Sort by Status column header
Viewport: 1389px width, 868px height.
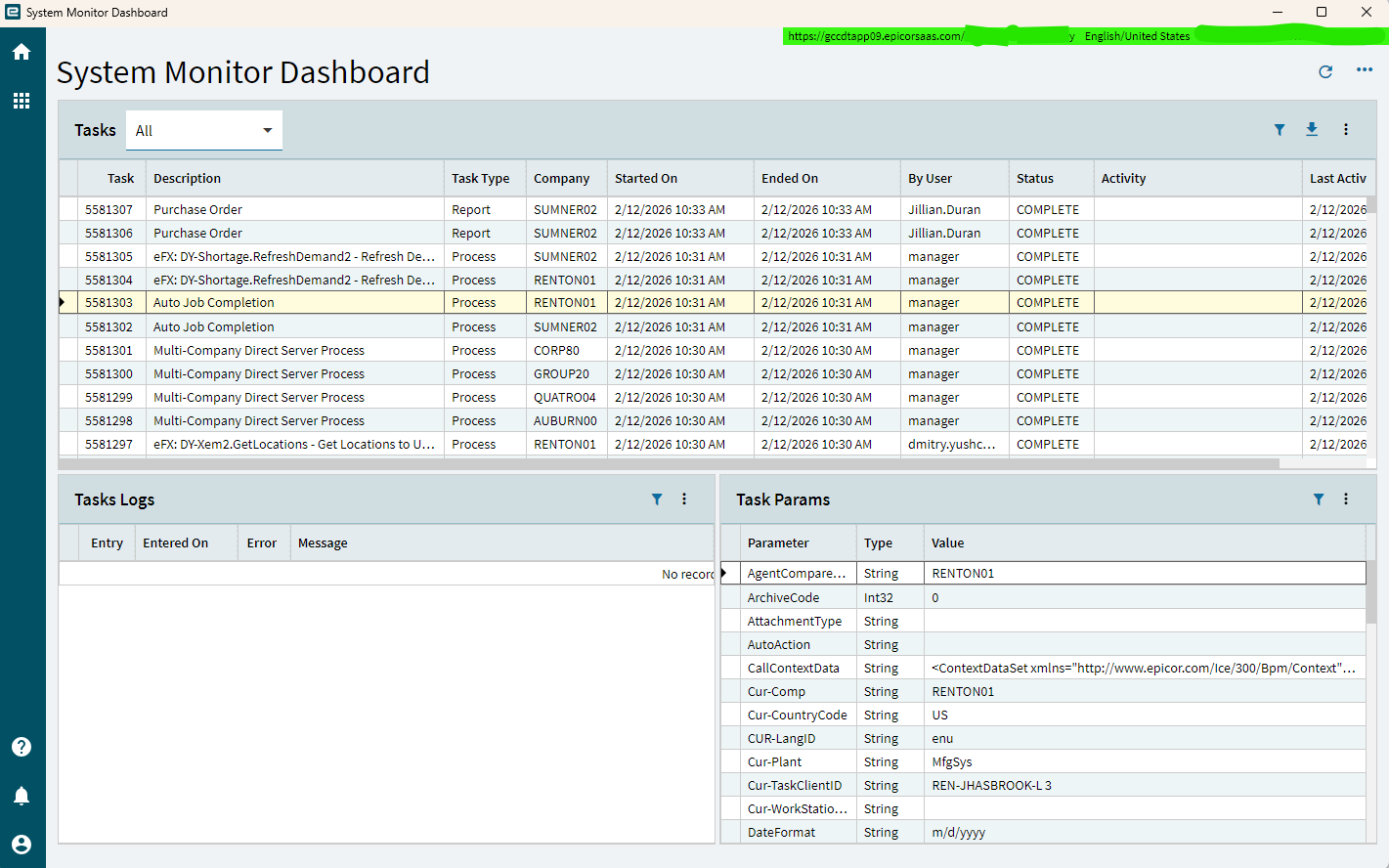pyautogui.click(x=1035, y=179)
